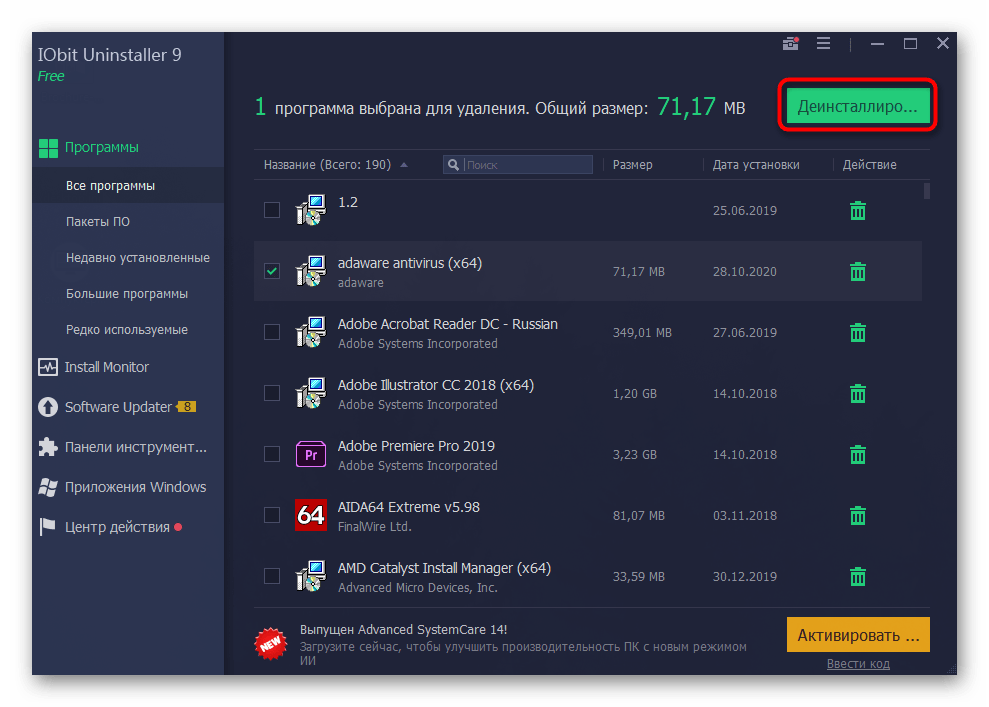Click the green Programs grid icon
Image resolution: width=989 pixels, height=707 pixels.
48,148
